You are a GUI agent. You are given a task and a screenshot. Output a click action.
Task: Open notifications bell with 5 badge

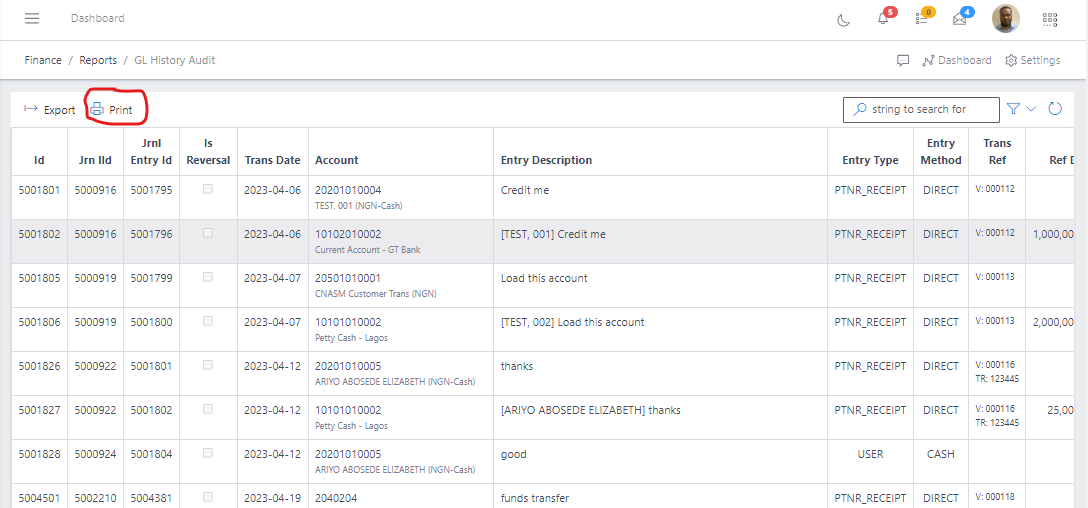coord(883,19)
